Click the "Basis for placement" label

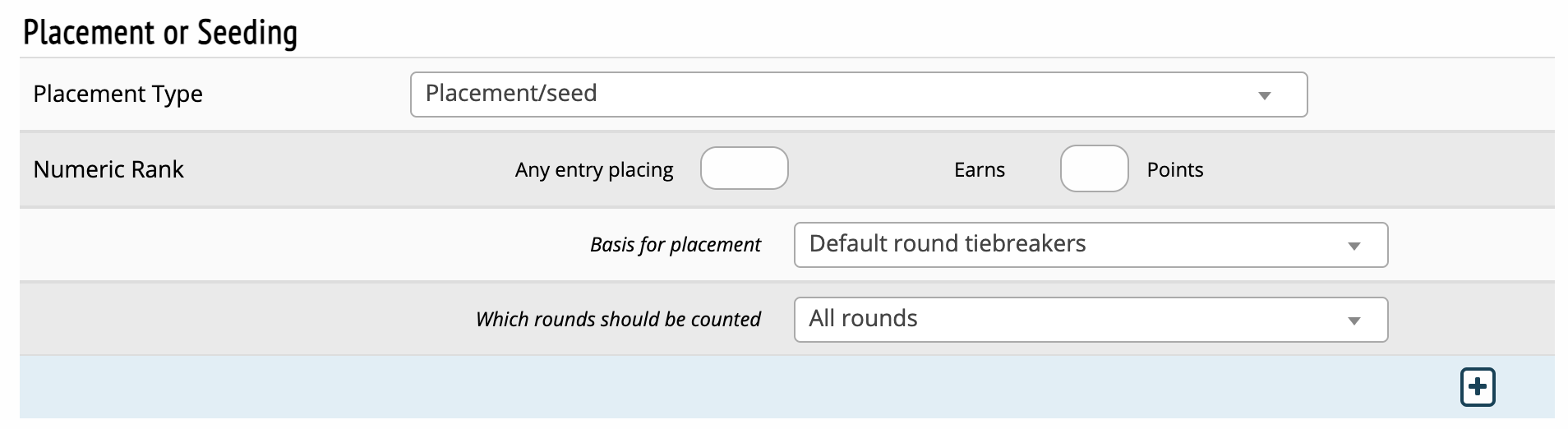tap(675, 245)
